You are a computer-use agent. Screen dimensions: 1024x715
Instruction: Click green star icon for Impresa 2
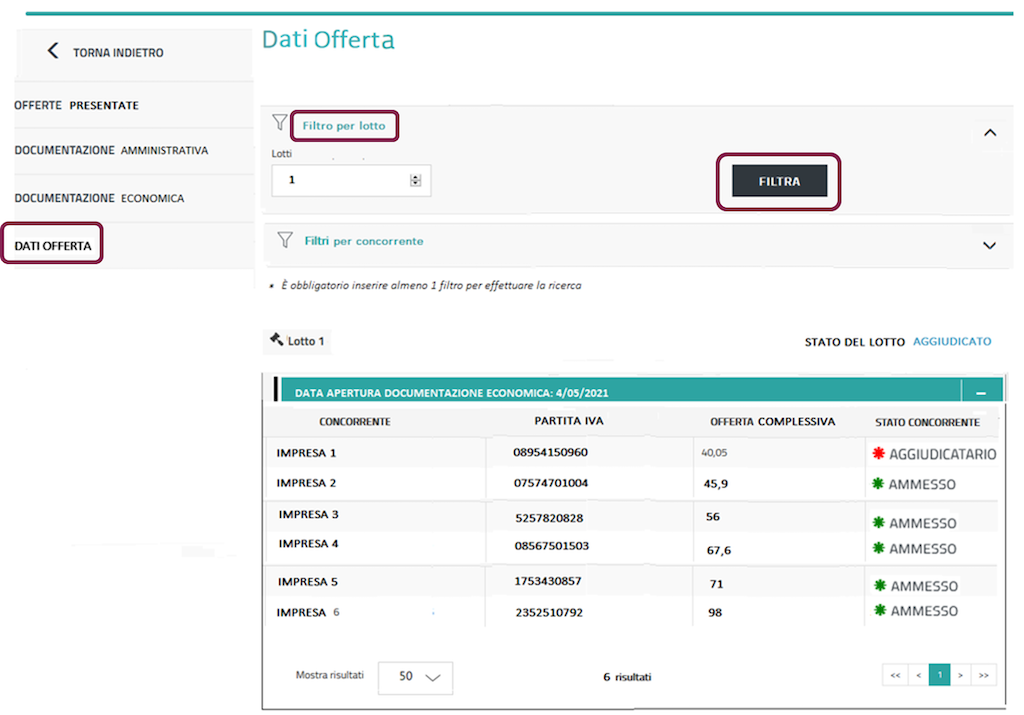pos(879,484)
